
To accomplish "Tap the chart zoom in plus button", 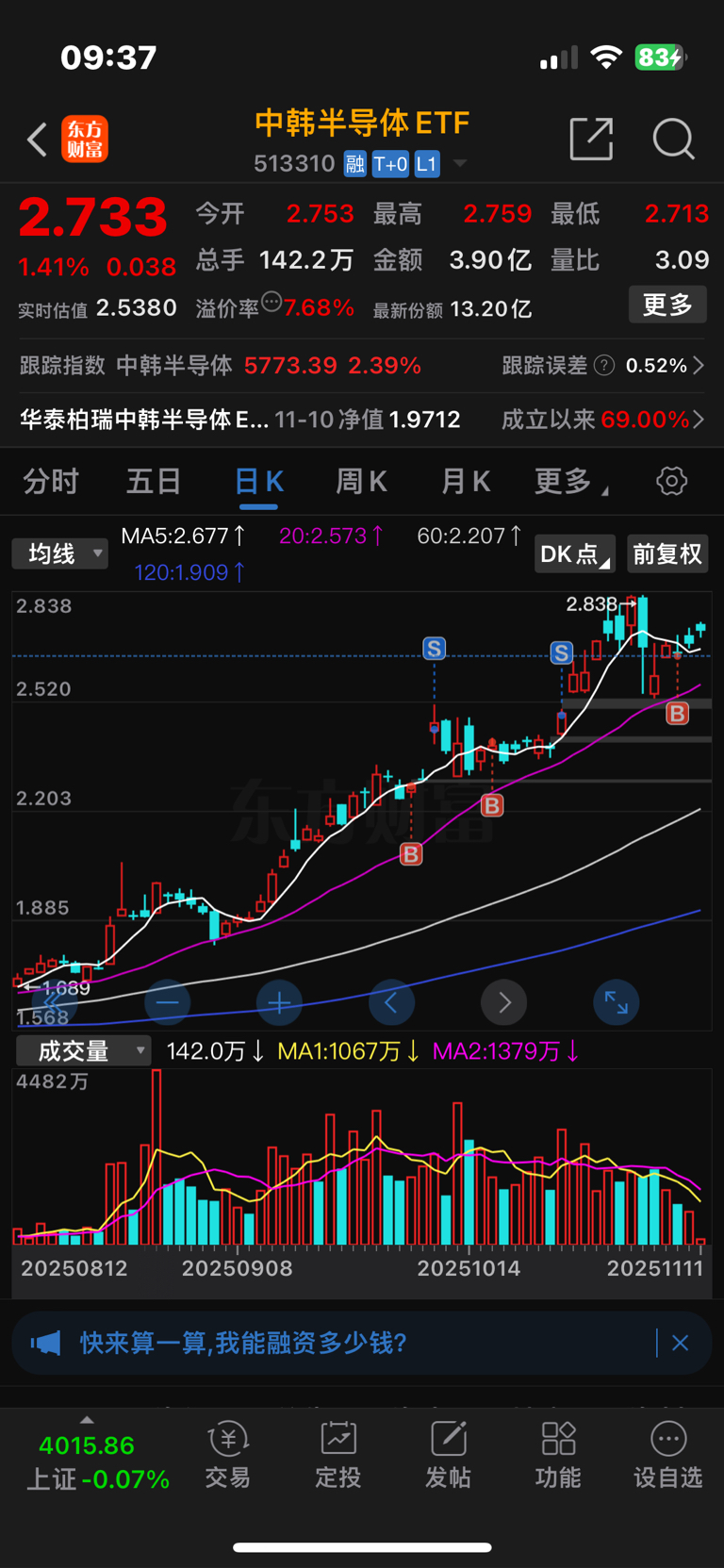I will click(279, 1002).
